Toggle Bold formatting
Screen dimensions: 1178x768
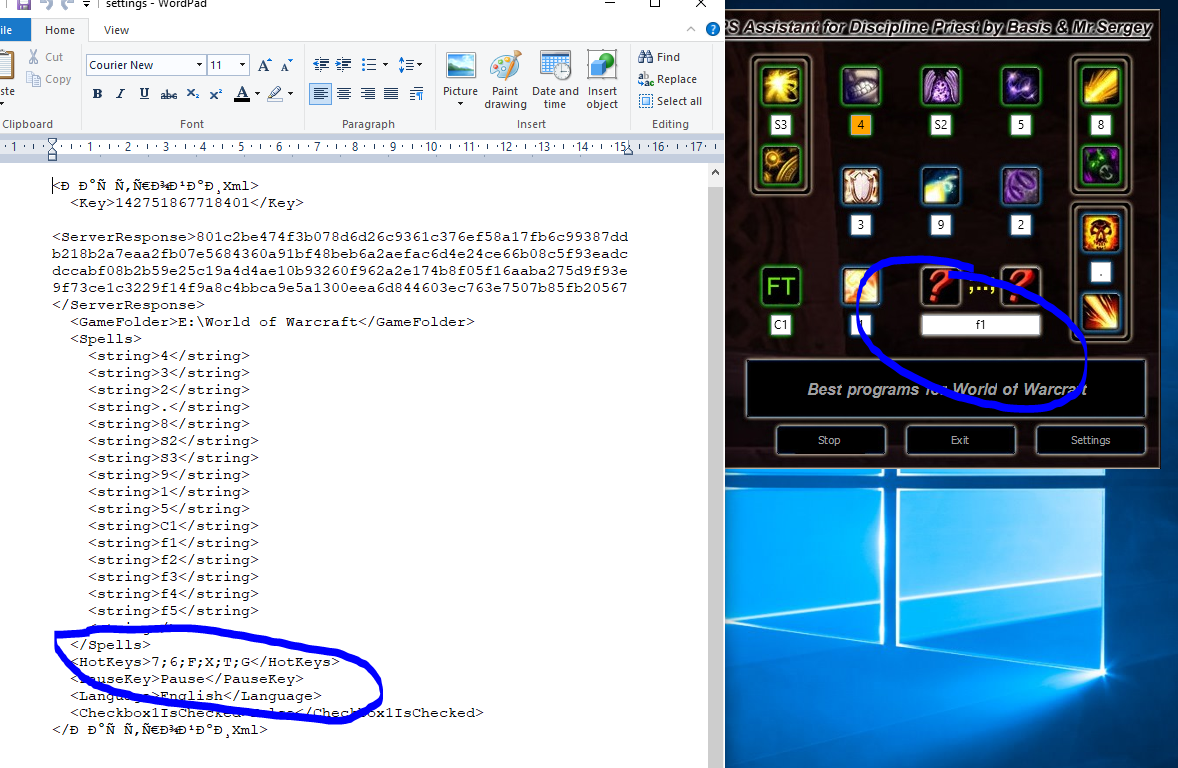(97, 94)
